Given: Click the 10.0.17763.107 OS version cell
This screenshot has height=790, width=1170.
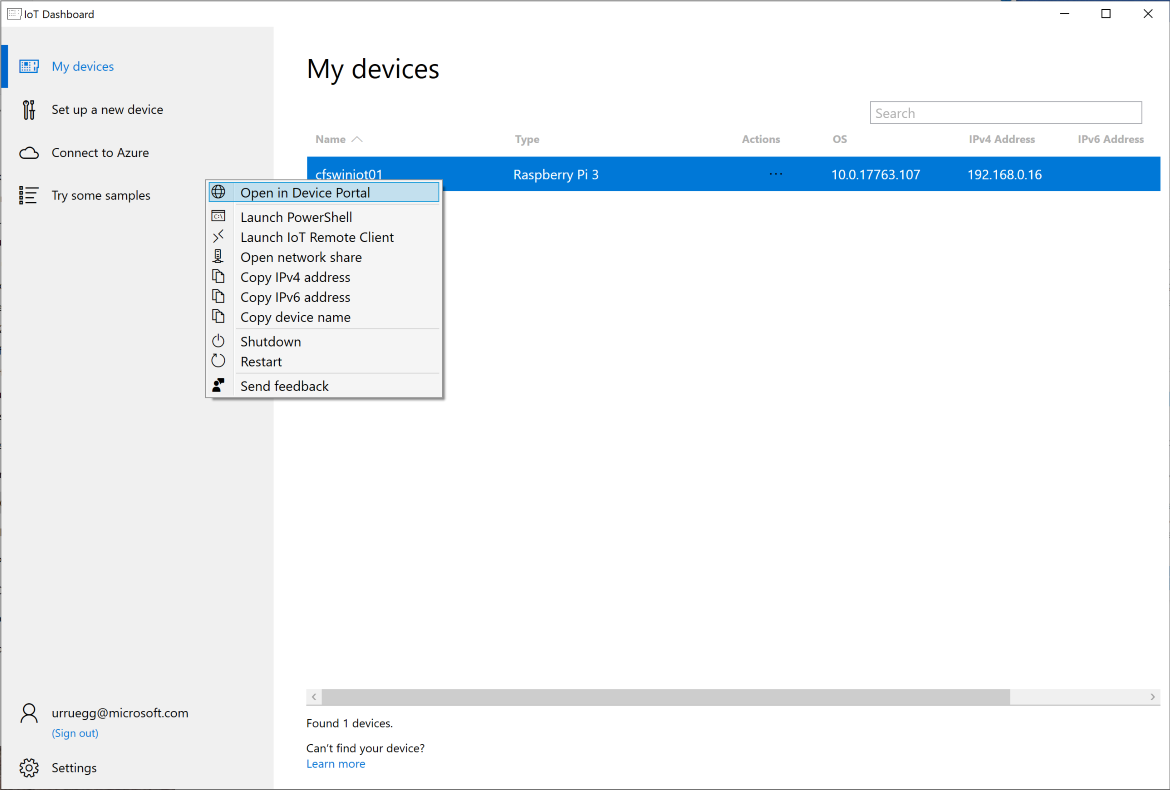Looking at the screenshot, I should (876, 175).
